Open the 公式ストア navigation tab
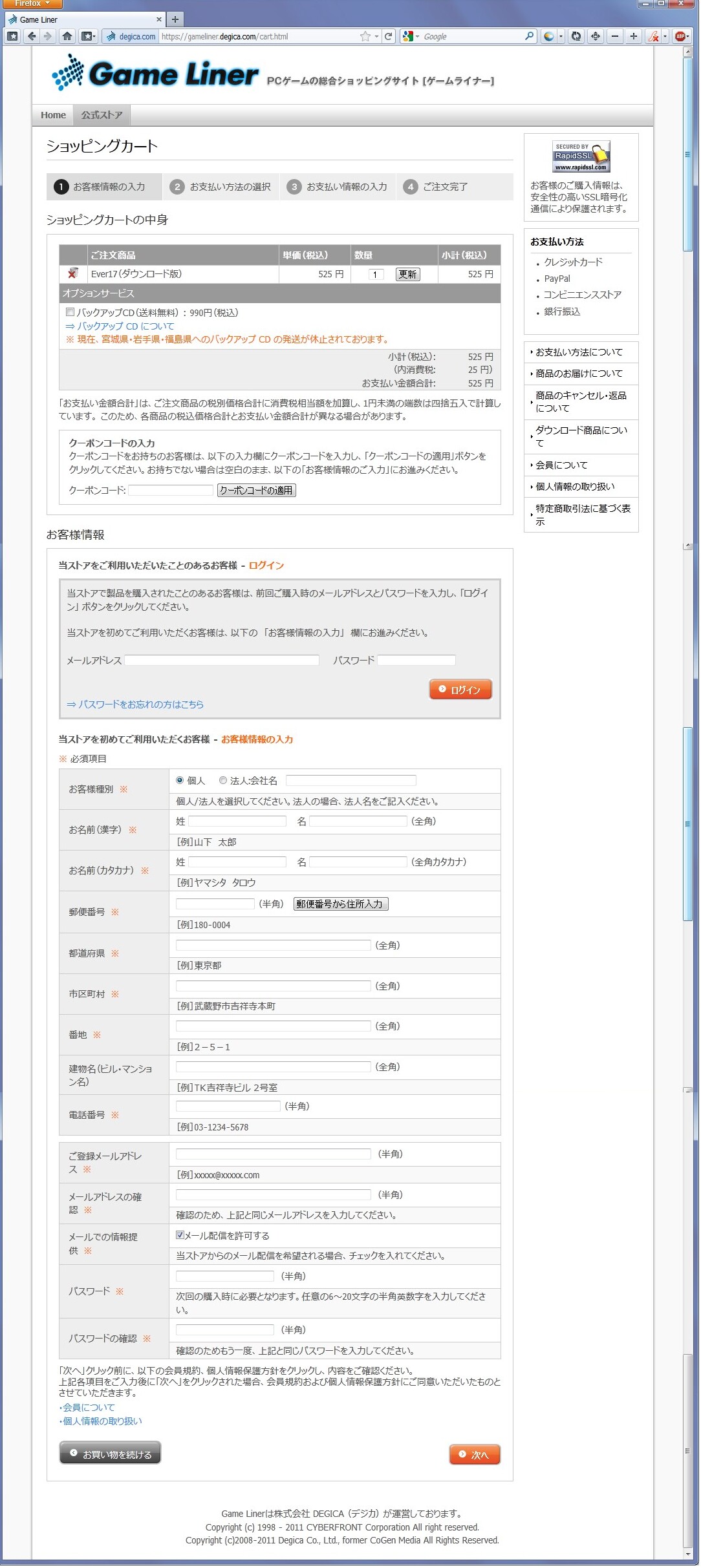 (x=102, y=115)
